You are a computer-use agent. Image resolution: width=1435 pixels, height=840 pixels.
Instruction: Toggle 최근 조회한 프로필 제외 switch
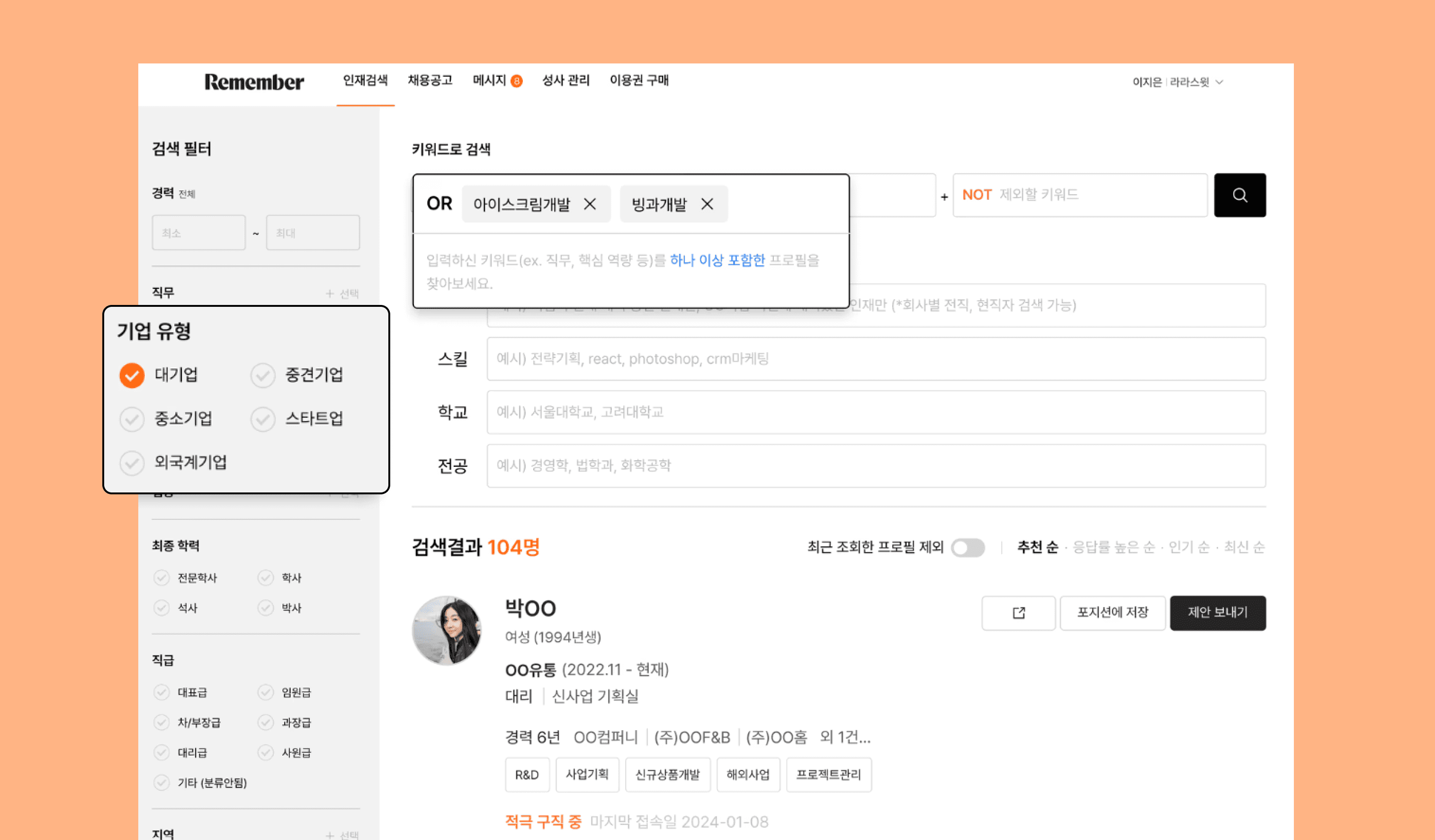tap(968, 547)
